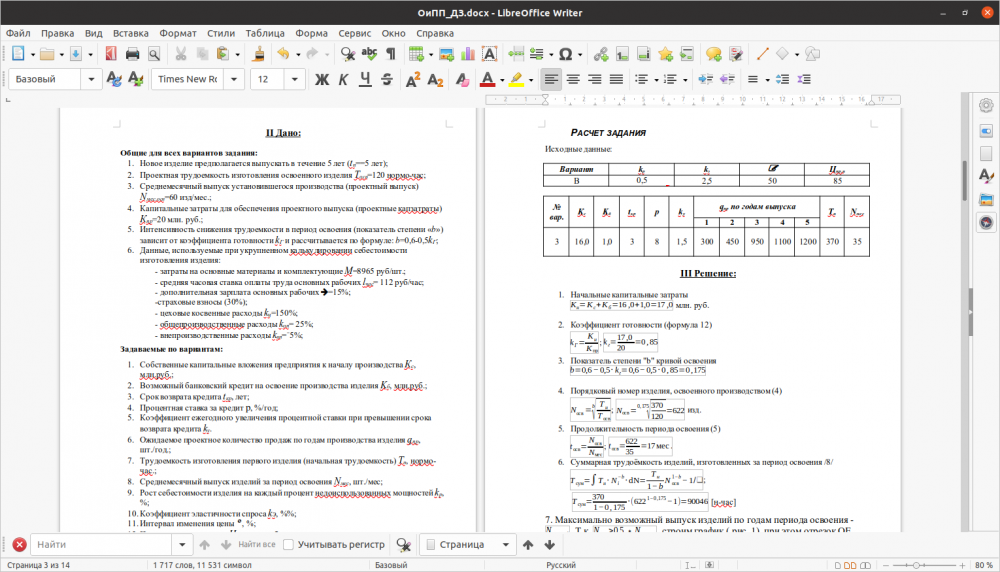Screen dimensions: 1000x572
Task: Toggle formatting marks (pilcrow icon)
Action: 391,54
